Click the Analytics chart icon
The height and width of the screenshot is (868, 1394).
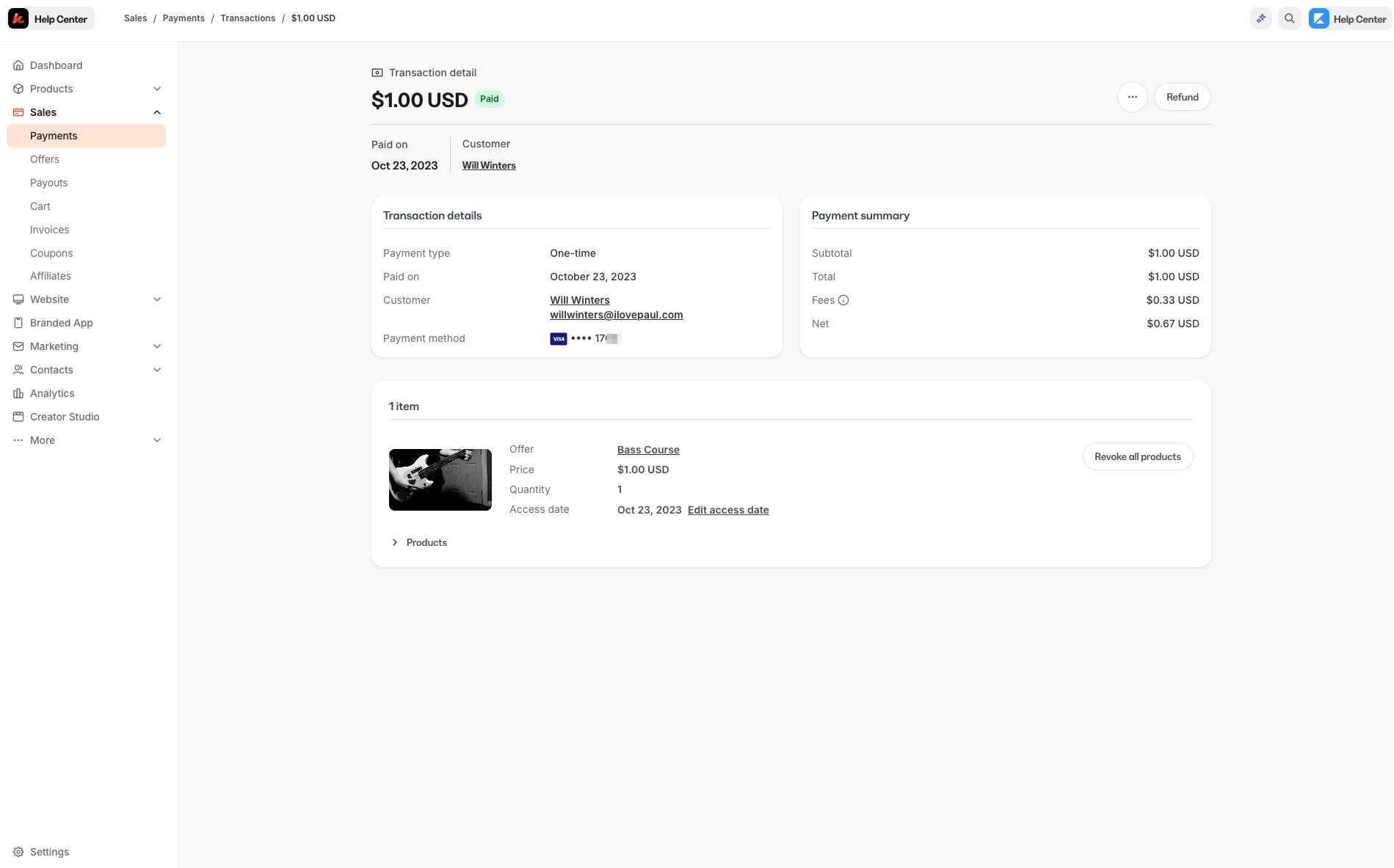(x=18, y=393)
